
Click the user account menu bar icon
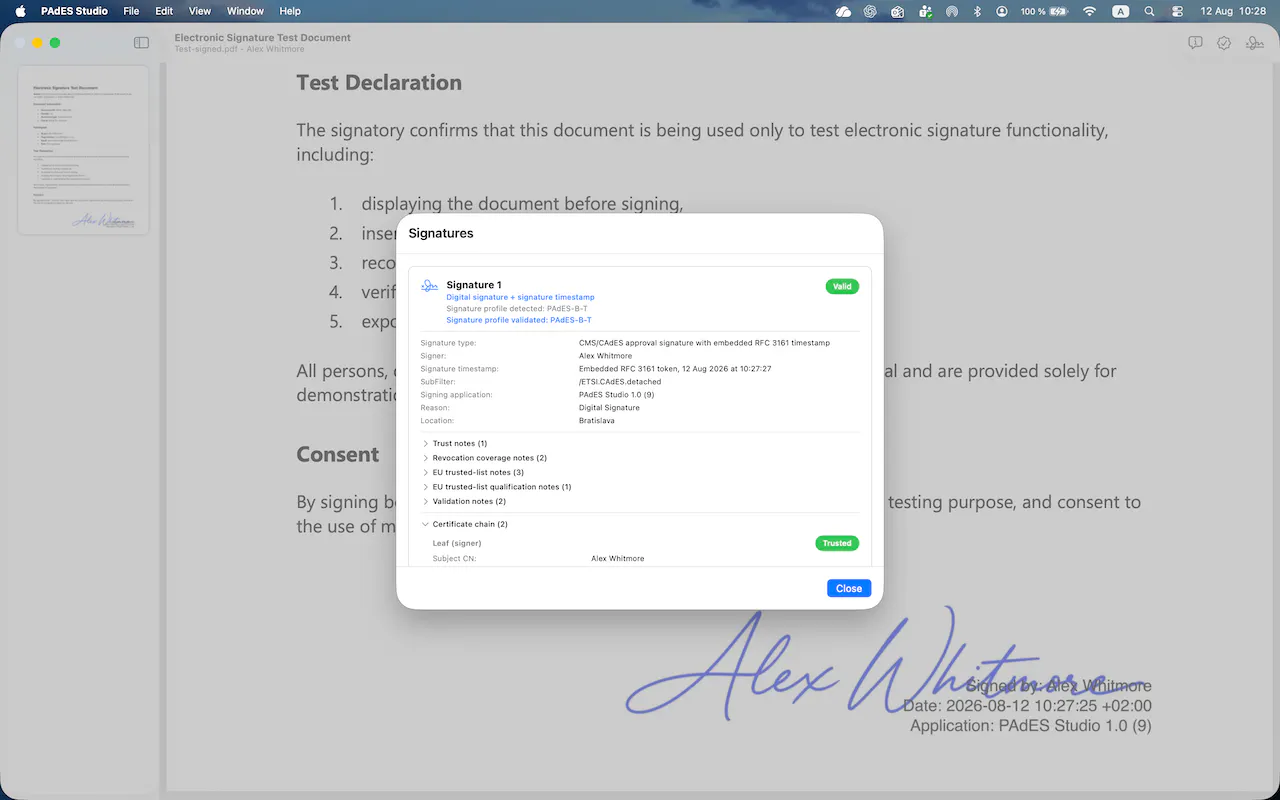tap(1002, 11)
